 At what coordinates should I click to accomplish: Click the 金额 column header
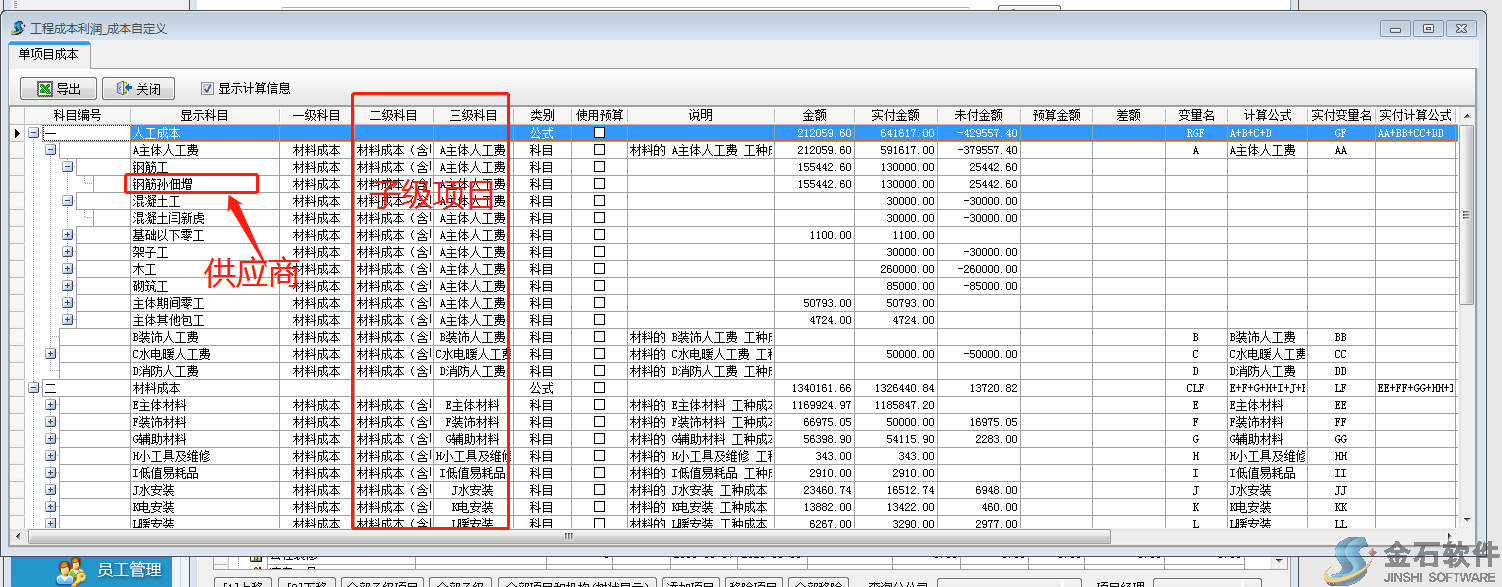[x=814, y=116]
